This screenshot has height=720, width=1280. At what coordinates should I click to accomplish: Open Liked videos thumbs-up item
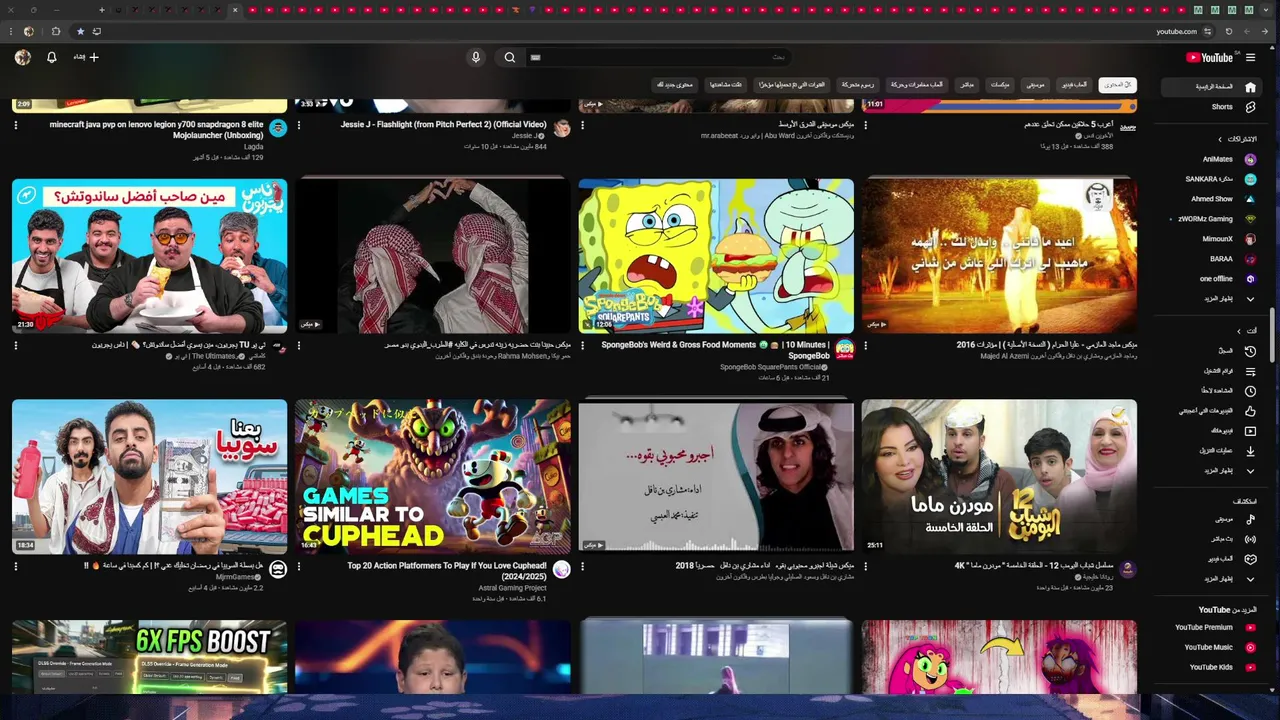(1250, 411)
